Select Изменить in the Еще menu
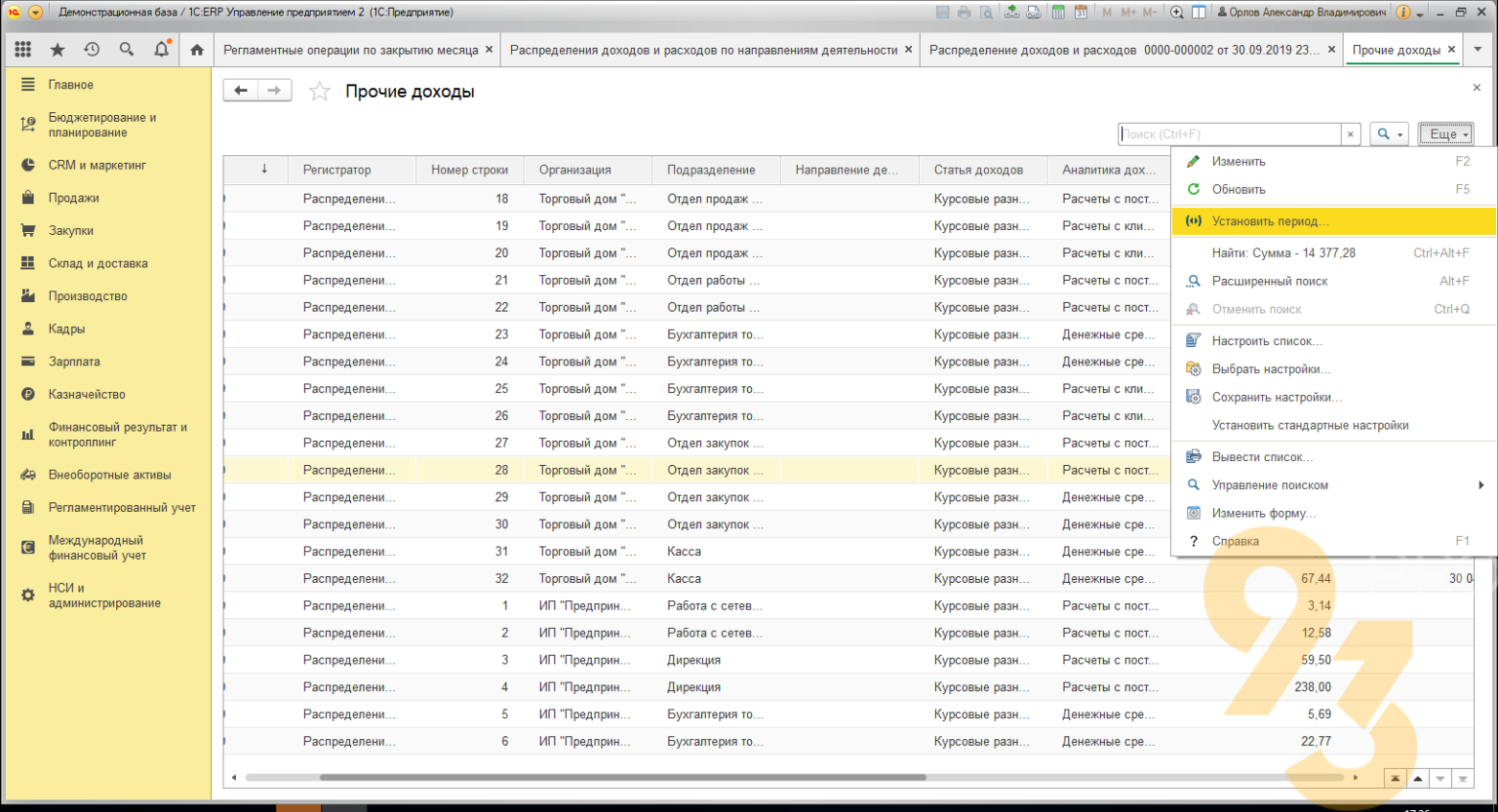This screenshot has height=812, width=1498. [1333, 162]
